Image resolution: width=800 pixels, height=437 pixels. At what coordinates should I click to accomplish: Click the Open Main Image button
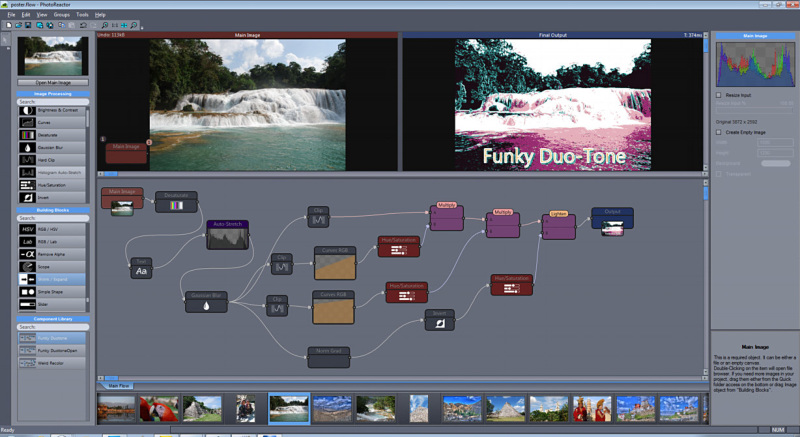pyautogui.click(x=53, y=83)
